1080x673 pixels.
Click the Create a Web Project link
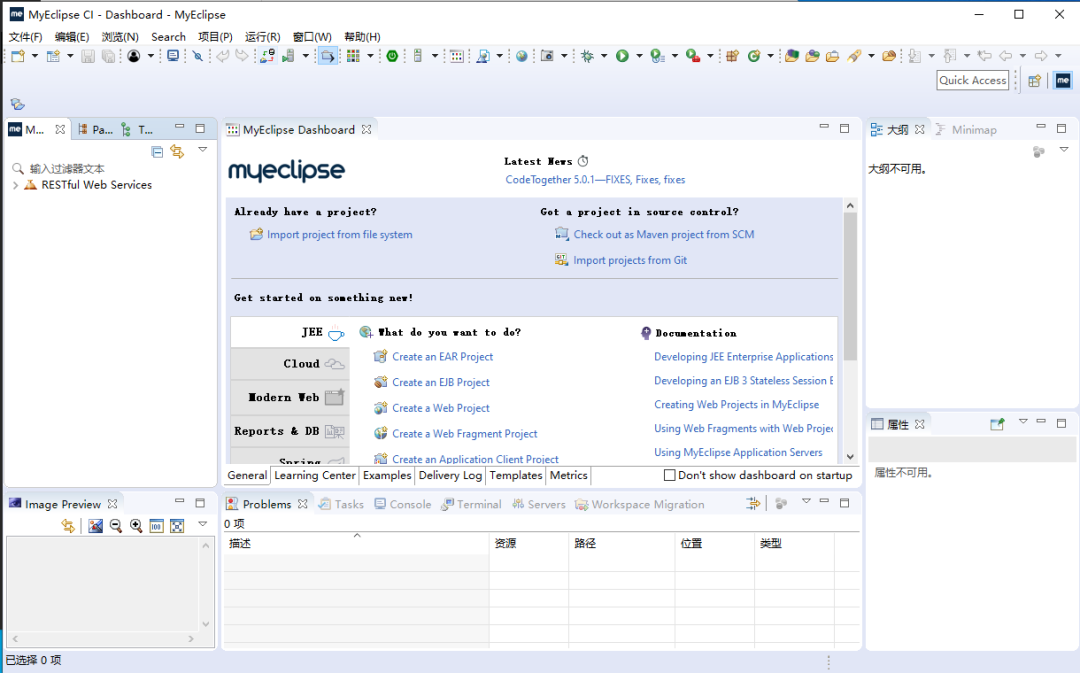click(x=441, y=408)
